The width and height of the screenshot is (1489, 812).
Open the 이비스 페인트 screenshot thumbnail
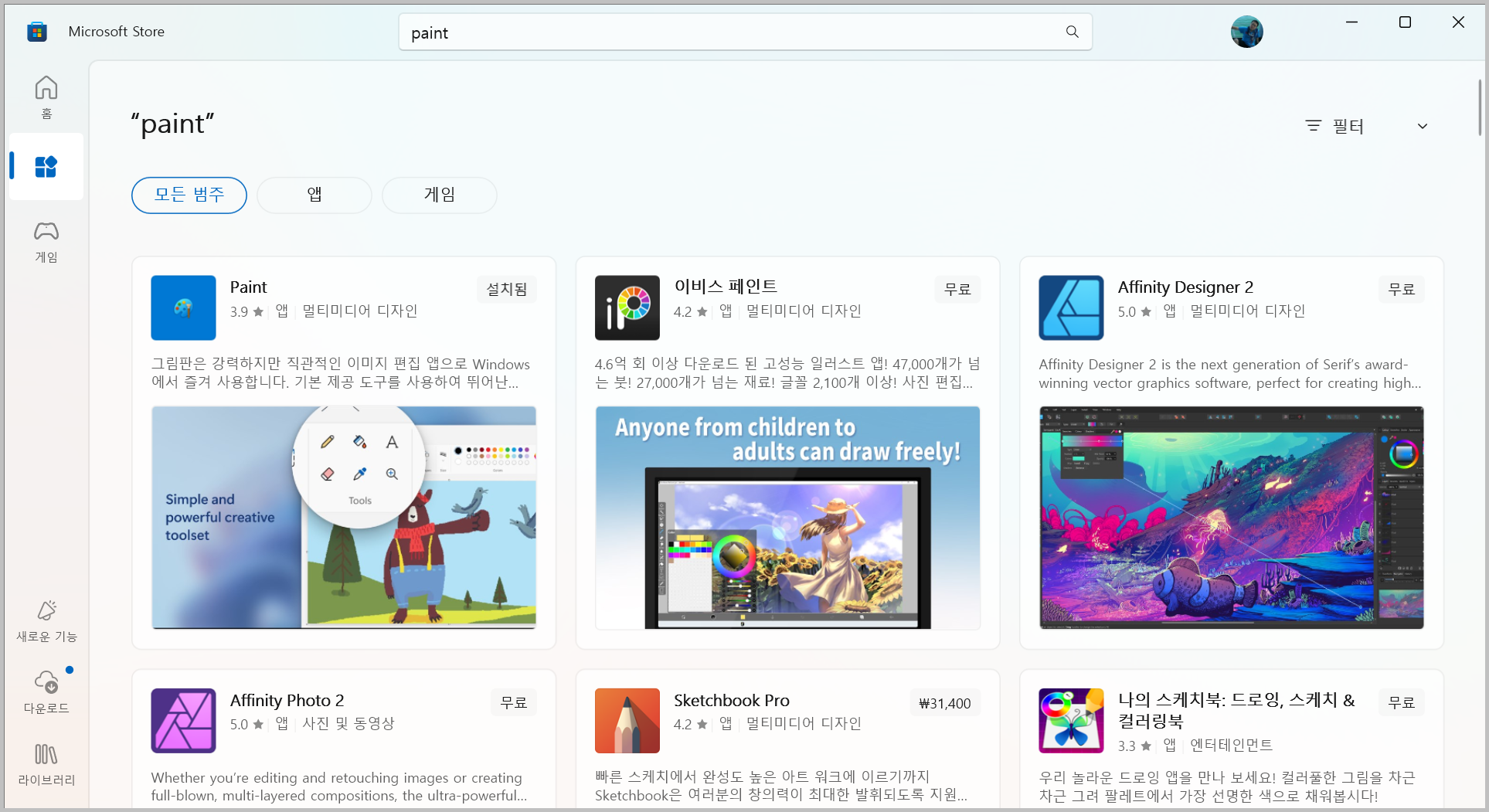tap(787, 518)
